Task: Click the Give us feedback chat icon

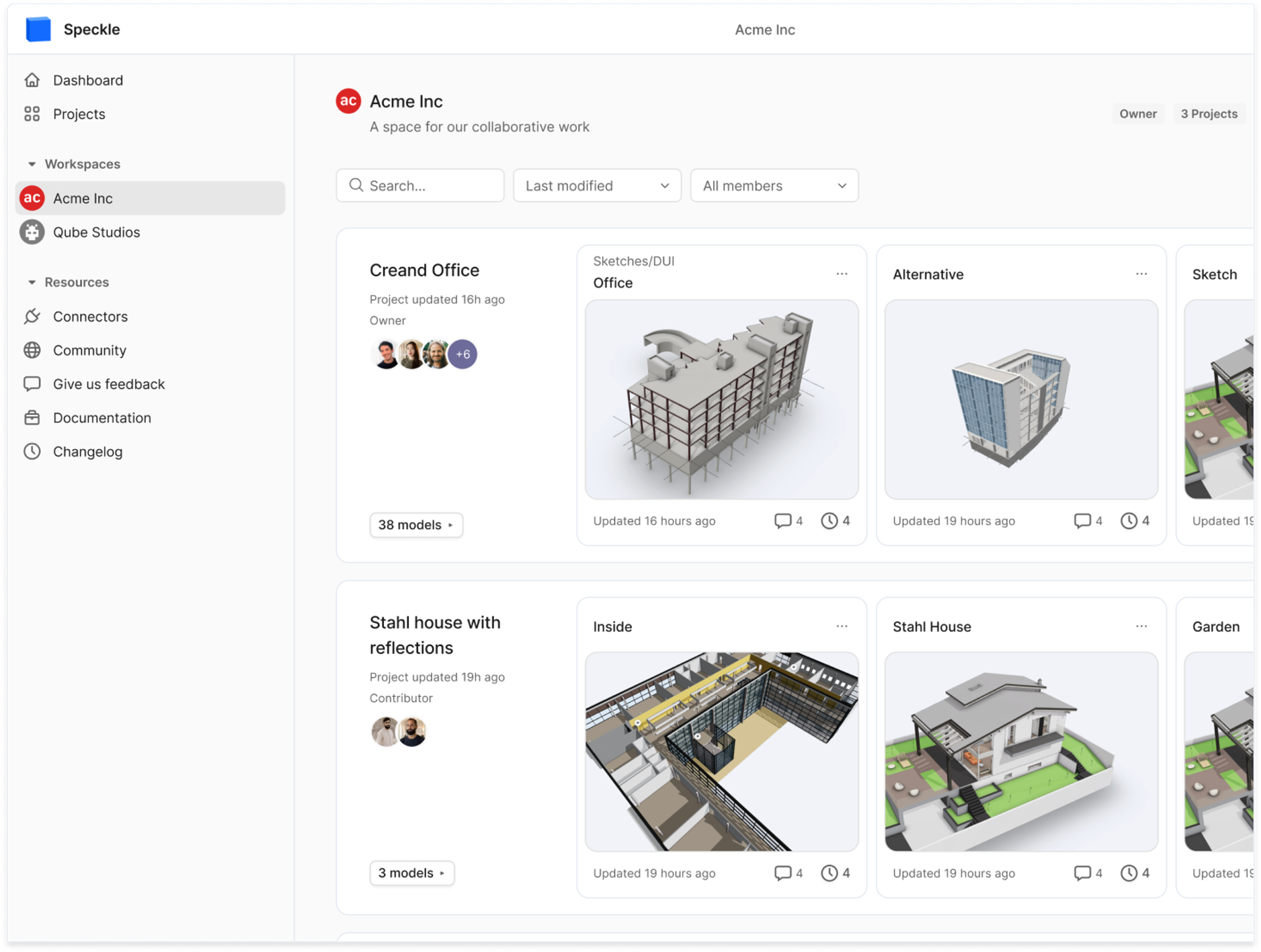Action: click(32, 384)
